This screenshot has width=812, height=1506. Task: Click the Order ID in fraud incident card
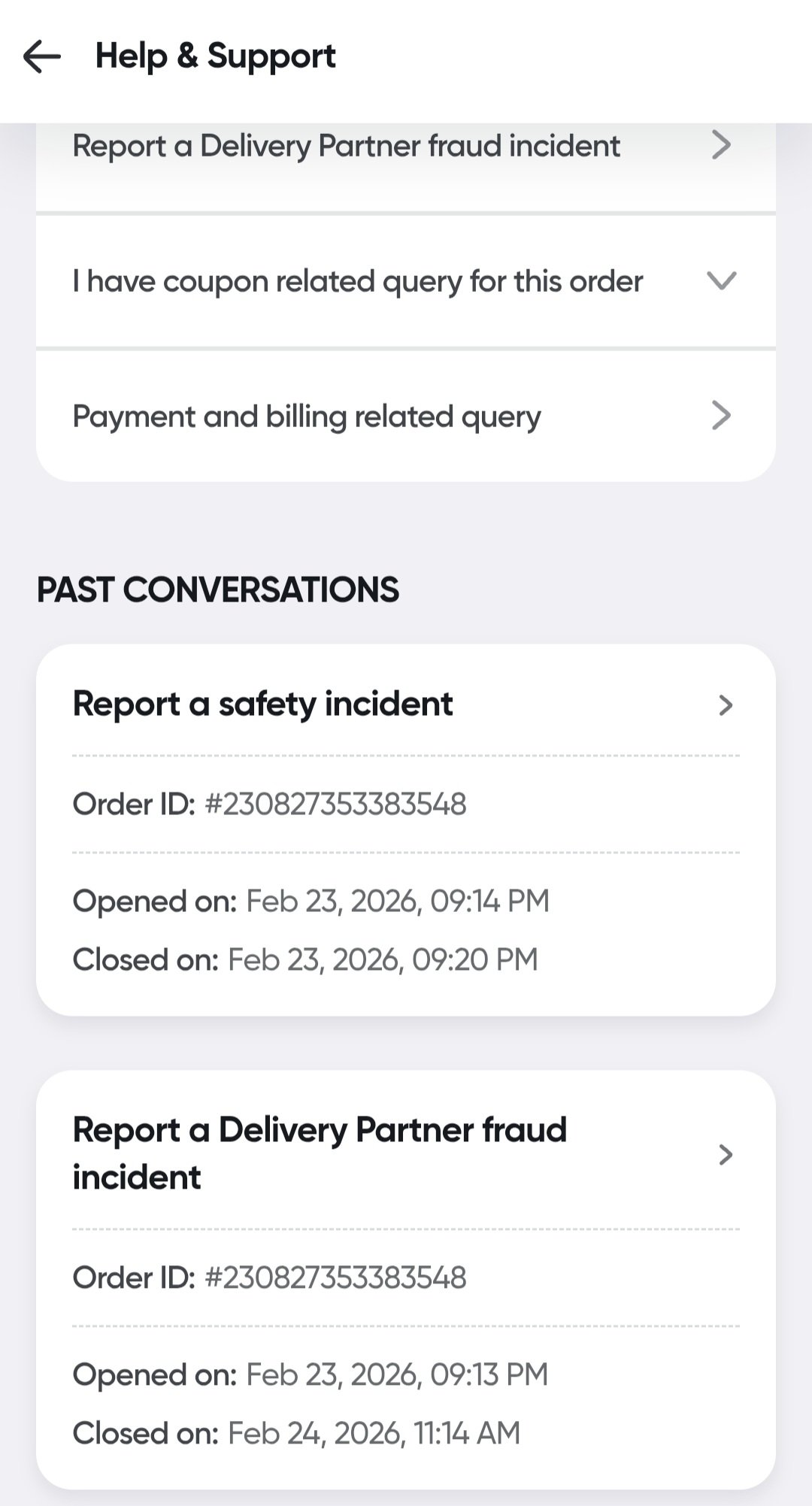(x=335, y=1277)
